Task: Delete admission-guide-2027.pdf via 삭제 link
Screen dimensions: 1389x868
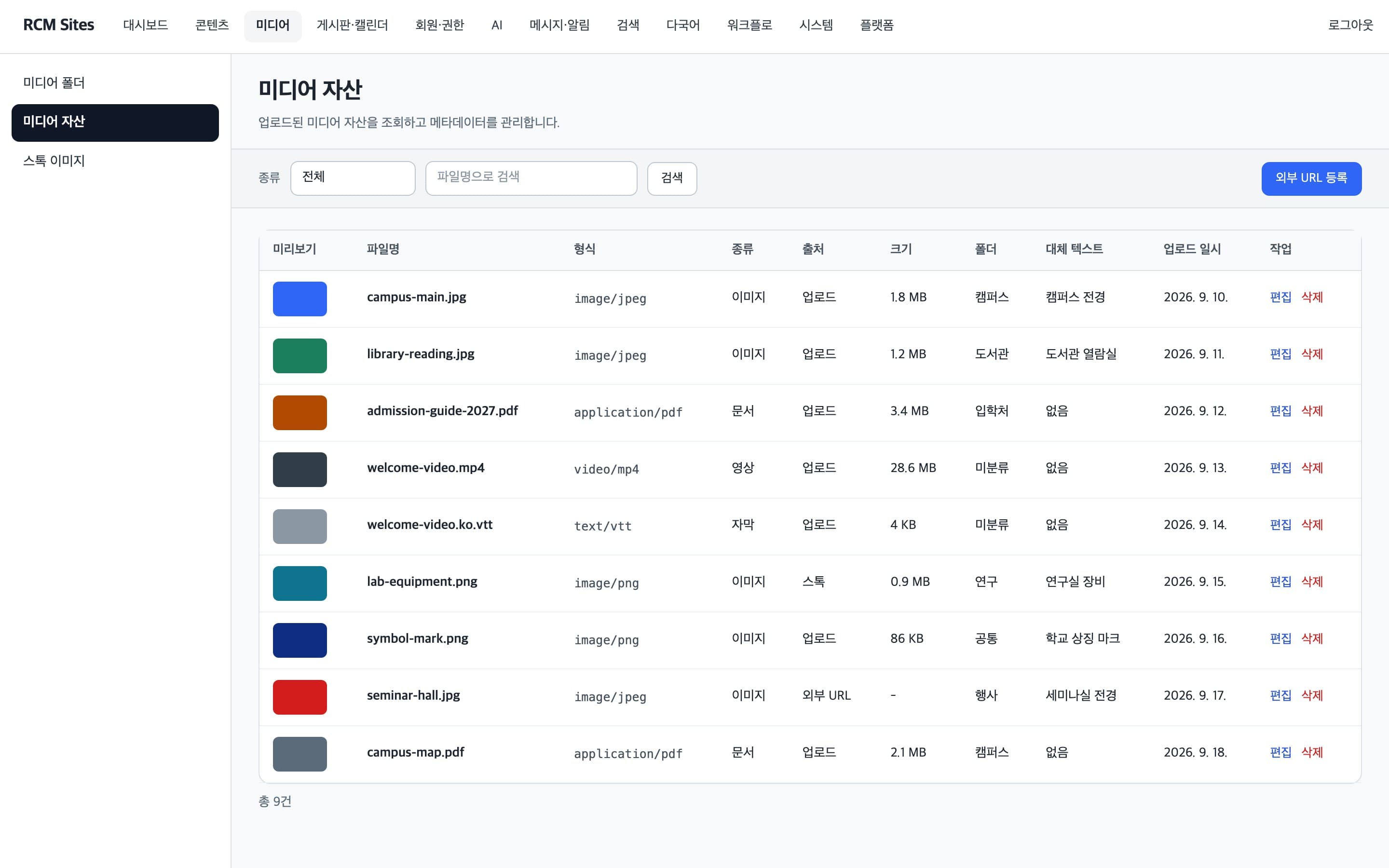Action: [x=1312, y=411]
